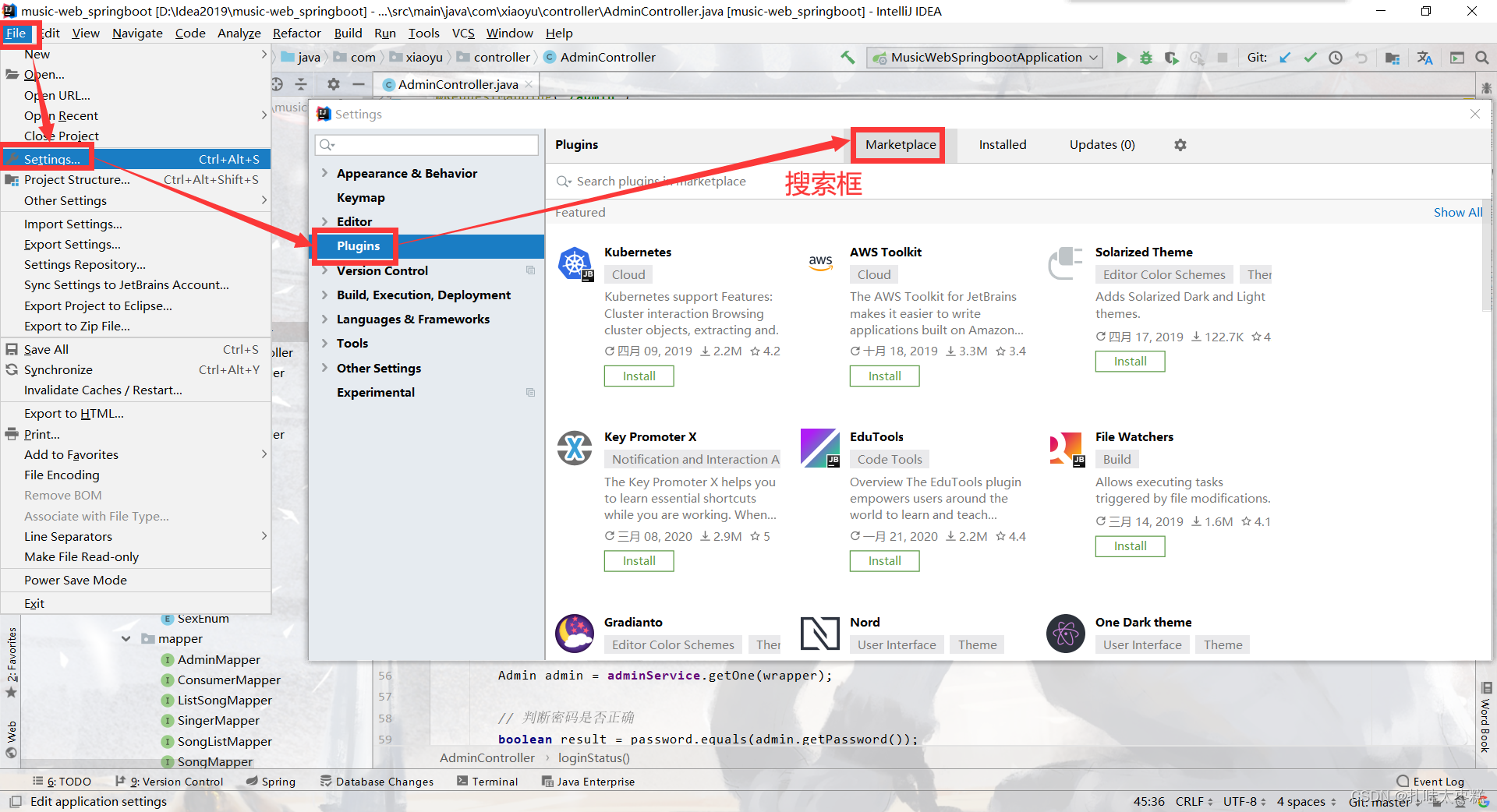Install the Key Promoter X plugin
This screenshot has height=812, width=1497.
tap(639, 560)
